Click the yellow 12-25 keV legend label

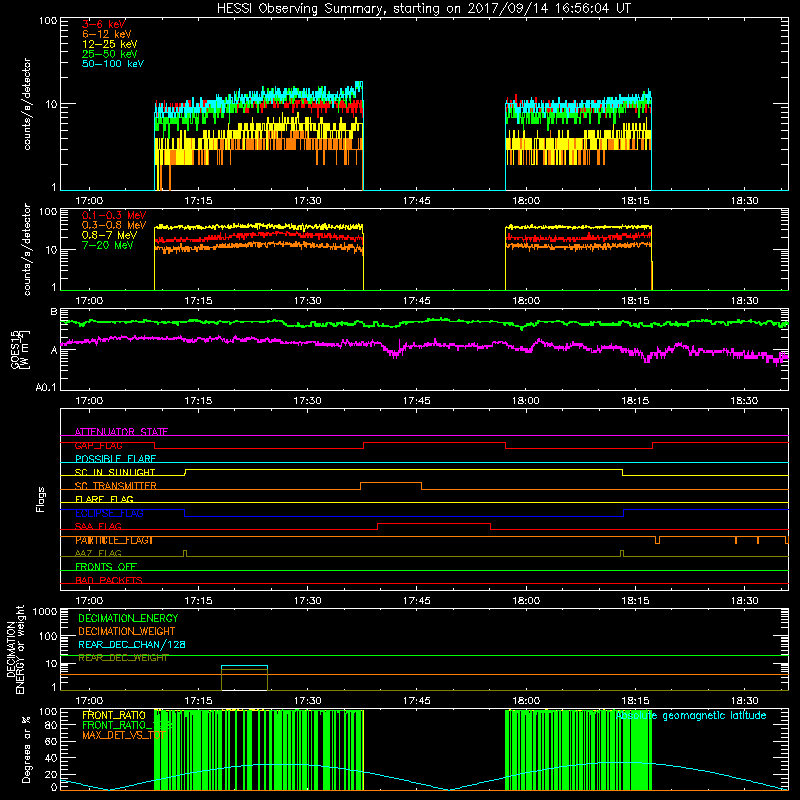pos(110,44)
